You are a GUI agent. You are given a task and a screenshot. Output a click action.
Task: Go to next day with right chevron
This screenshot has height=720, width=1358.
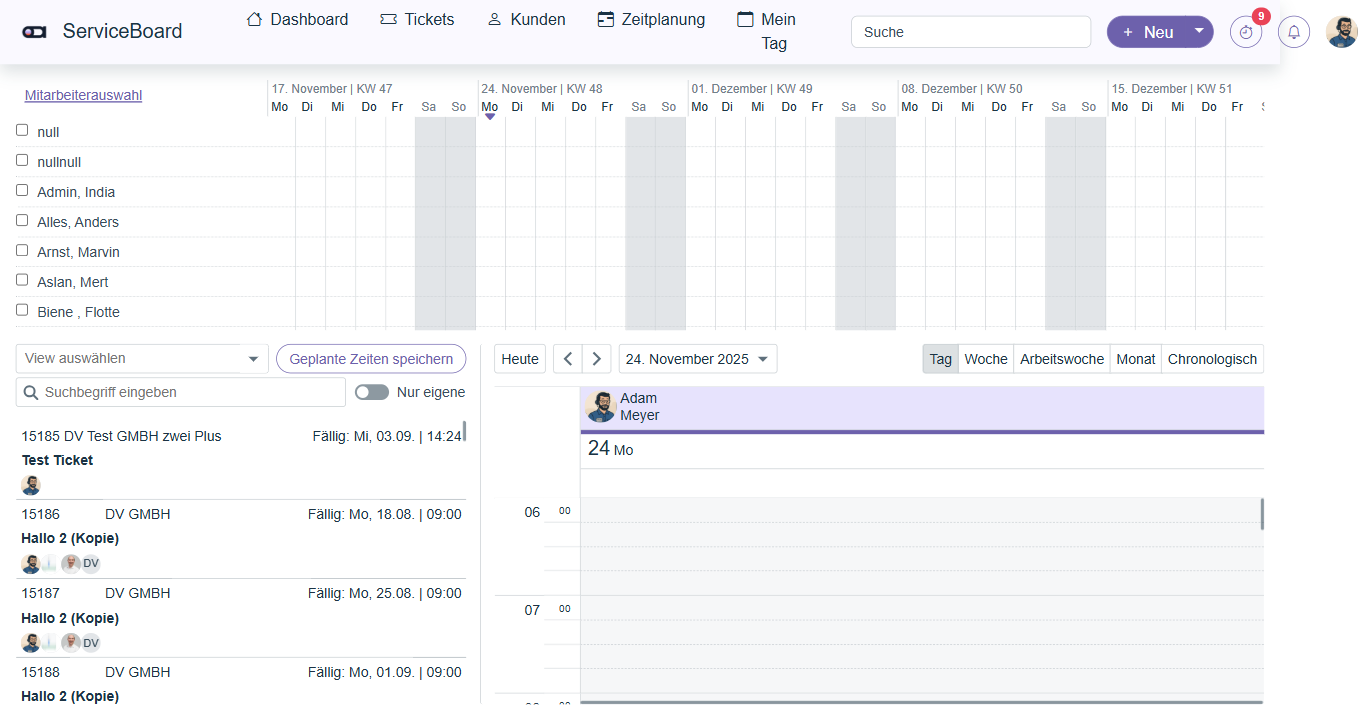596,359
